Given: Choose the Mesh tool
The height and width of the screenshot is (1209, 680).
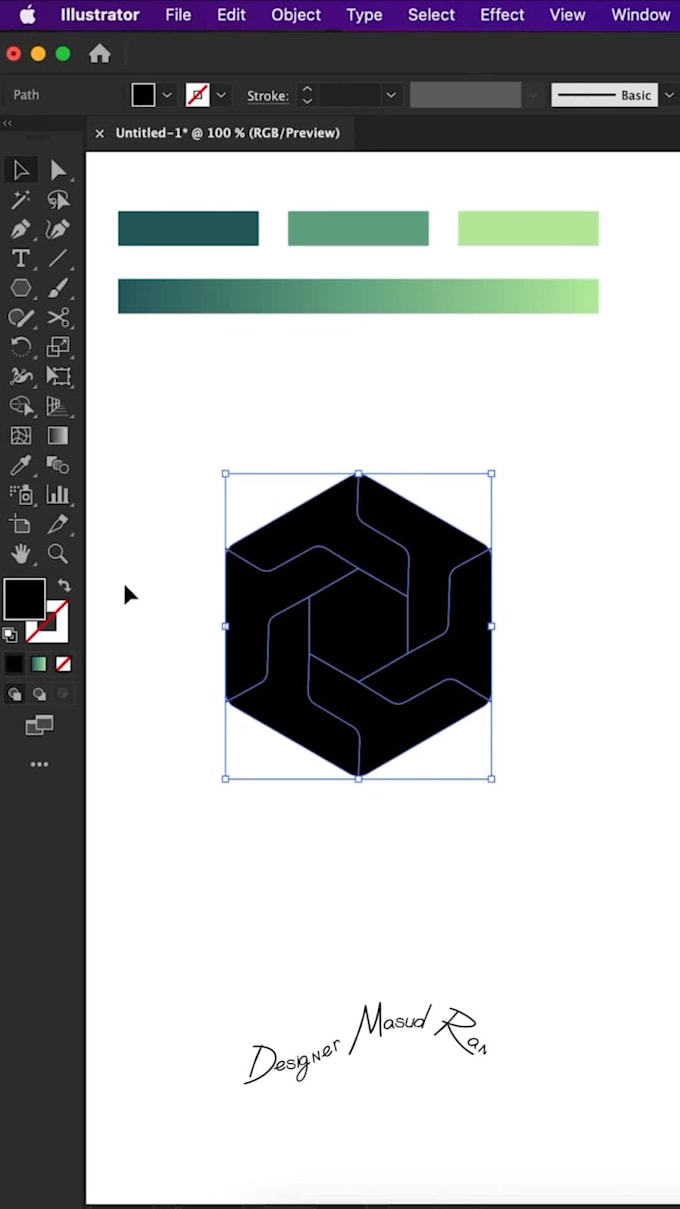Looking at the screenshot, I should (21, 436).
